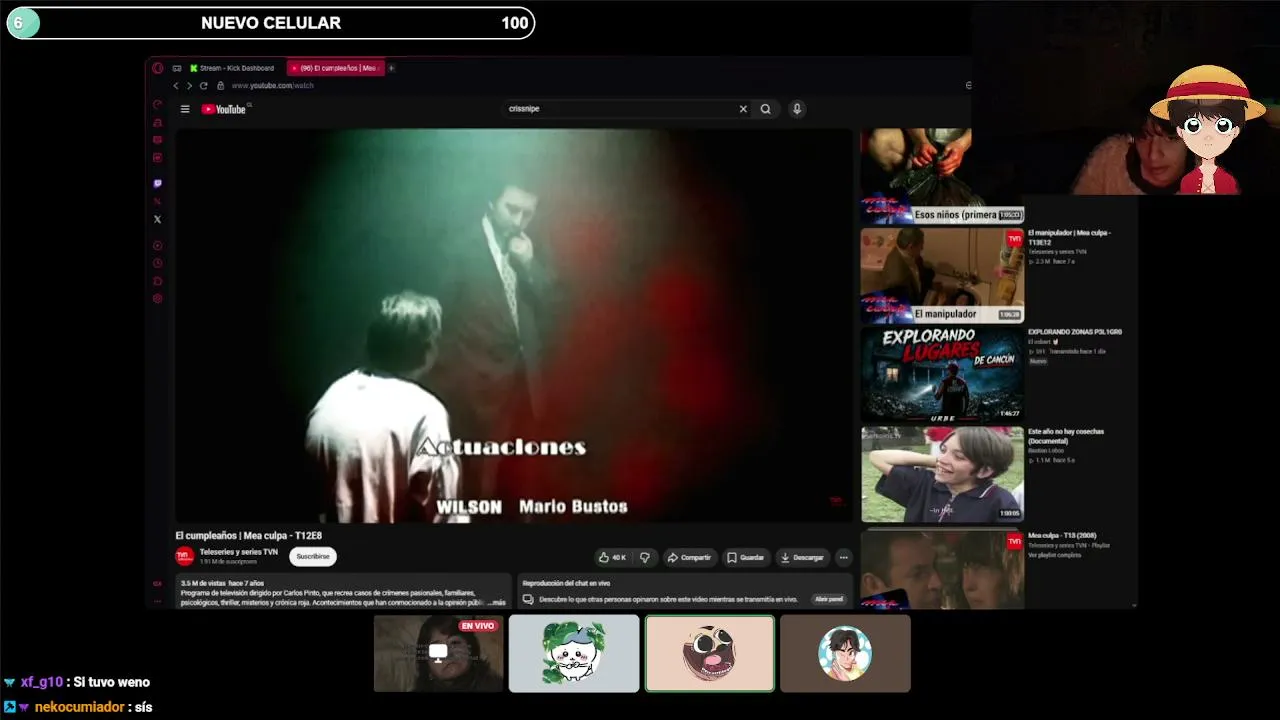Screen dimensions: 1280x720
Task: Open more actions three-dot menu
Action: pos(844,557)
